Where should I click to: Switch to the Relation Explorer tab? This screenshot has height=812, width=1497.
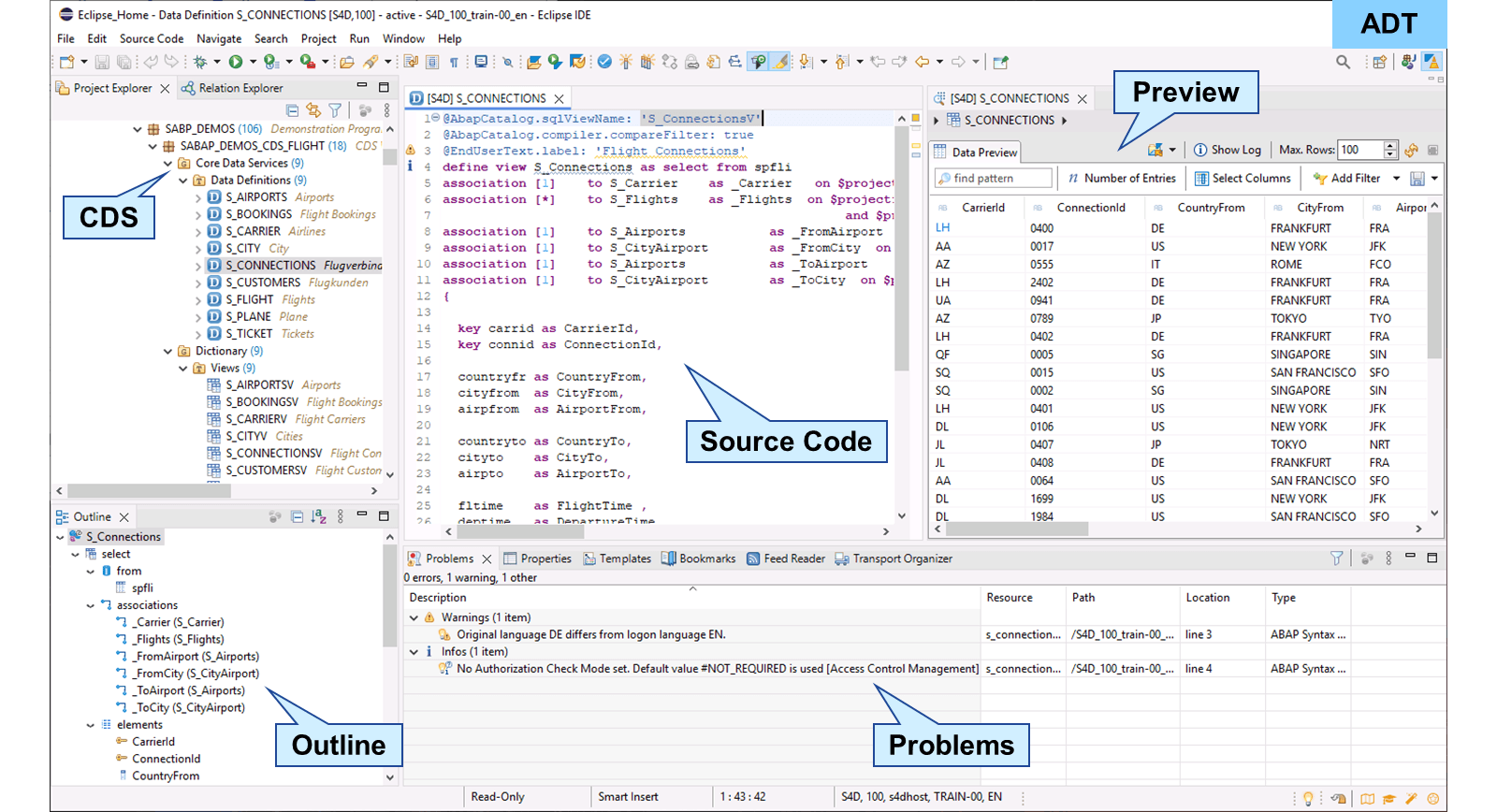click(232, 88)
